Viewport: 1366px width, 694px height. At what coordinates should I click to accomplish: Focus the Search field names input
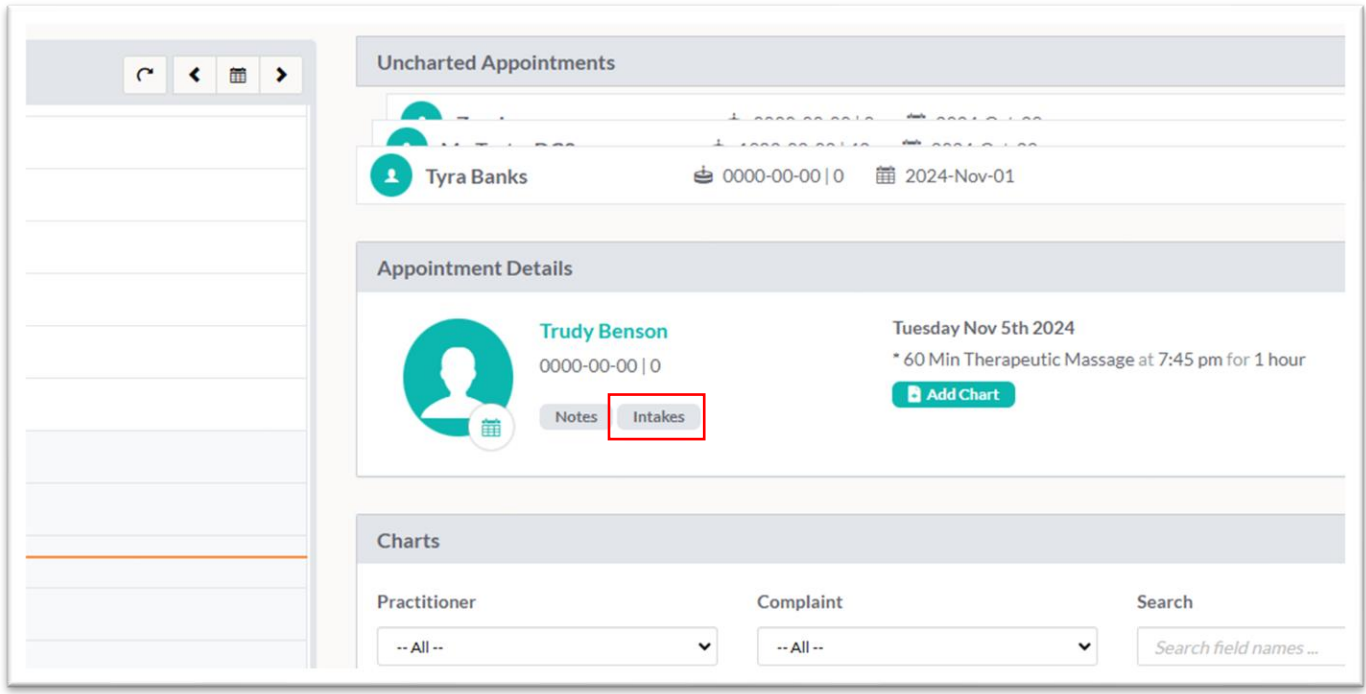coord(1240,647)
